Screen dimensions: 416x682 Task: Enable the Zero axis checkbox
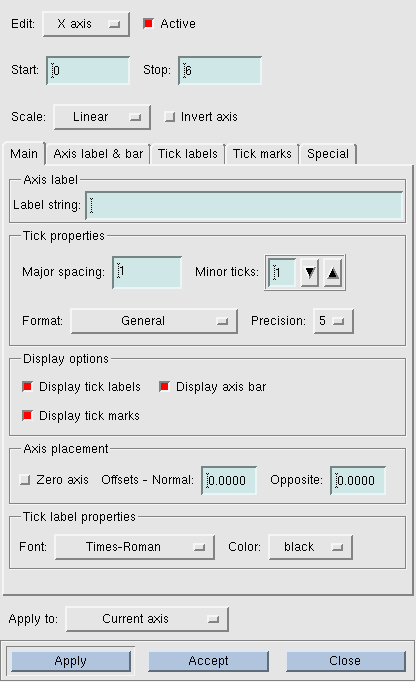(x=25, y=480)
